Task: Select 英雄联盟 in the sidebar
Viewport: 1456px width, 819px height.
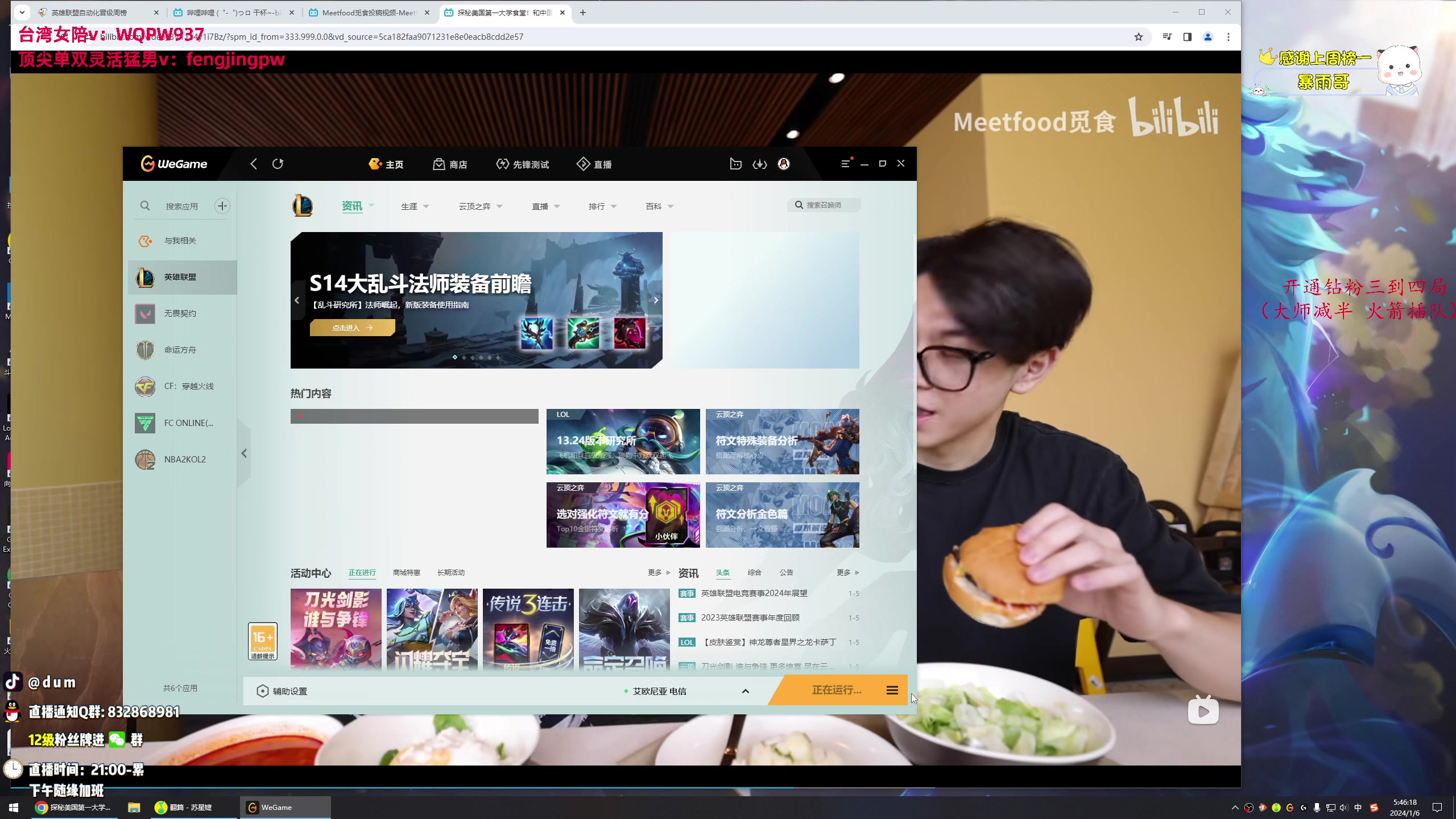Action: click(182, 277)
